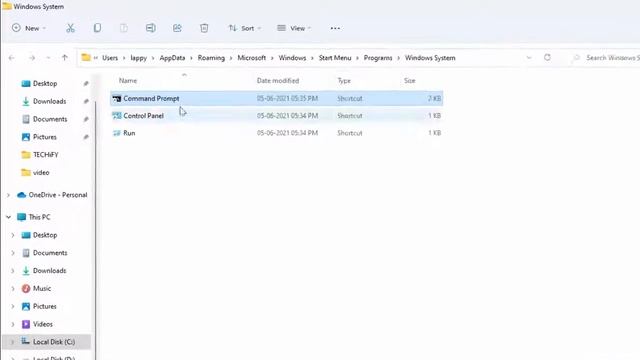This screenshot has width=640, height=360.
Task: Sort by the Type column header
Action: [344, 81]
